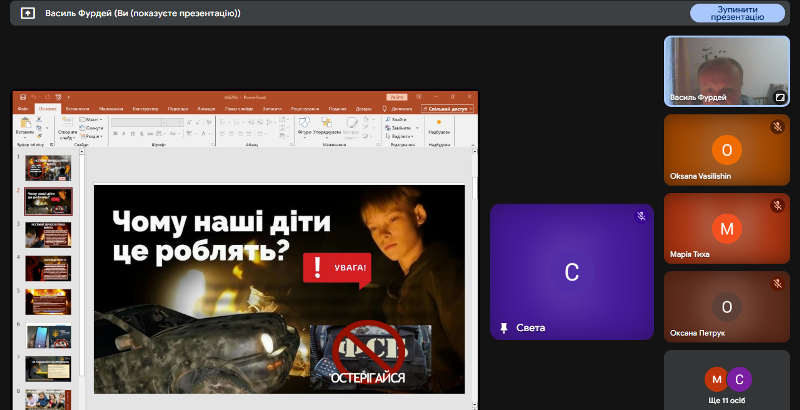This screenshot has height=410, width=800.
Task: Click the Paste (Вставити) clipboard icon
Action: 25,124
